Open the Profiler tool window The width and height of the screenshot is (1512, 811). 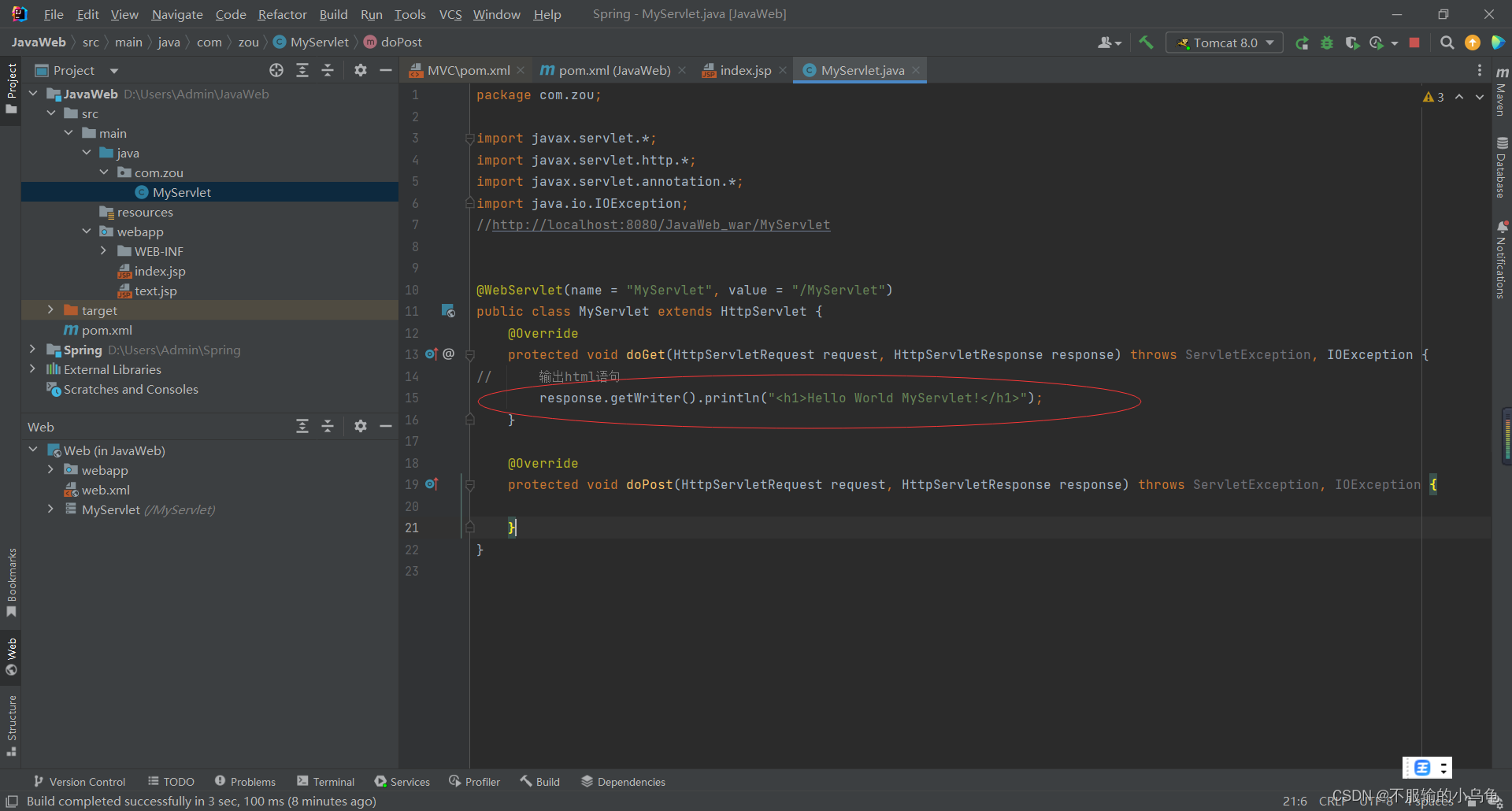pos(474,781)
